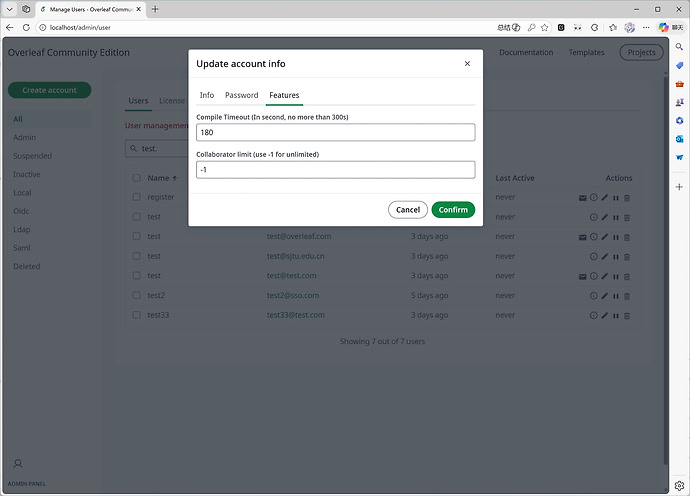The width and height of the screenshot is (690, 496).
Task: Click the edit pencil for test2
Action: 605,296
